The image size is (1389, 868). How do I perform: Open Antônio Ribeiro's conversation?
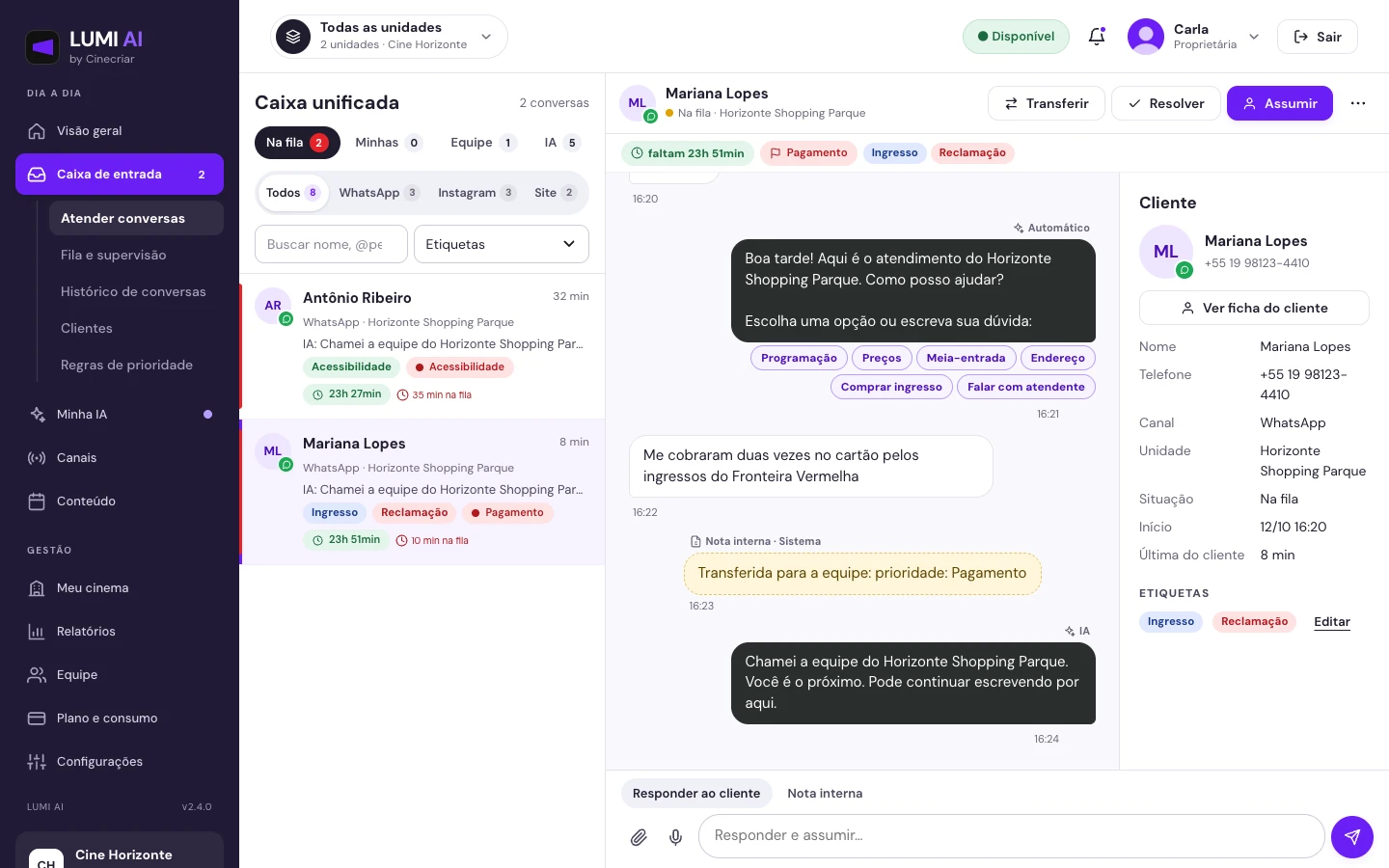point(422,346)
